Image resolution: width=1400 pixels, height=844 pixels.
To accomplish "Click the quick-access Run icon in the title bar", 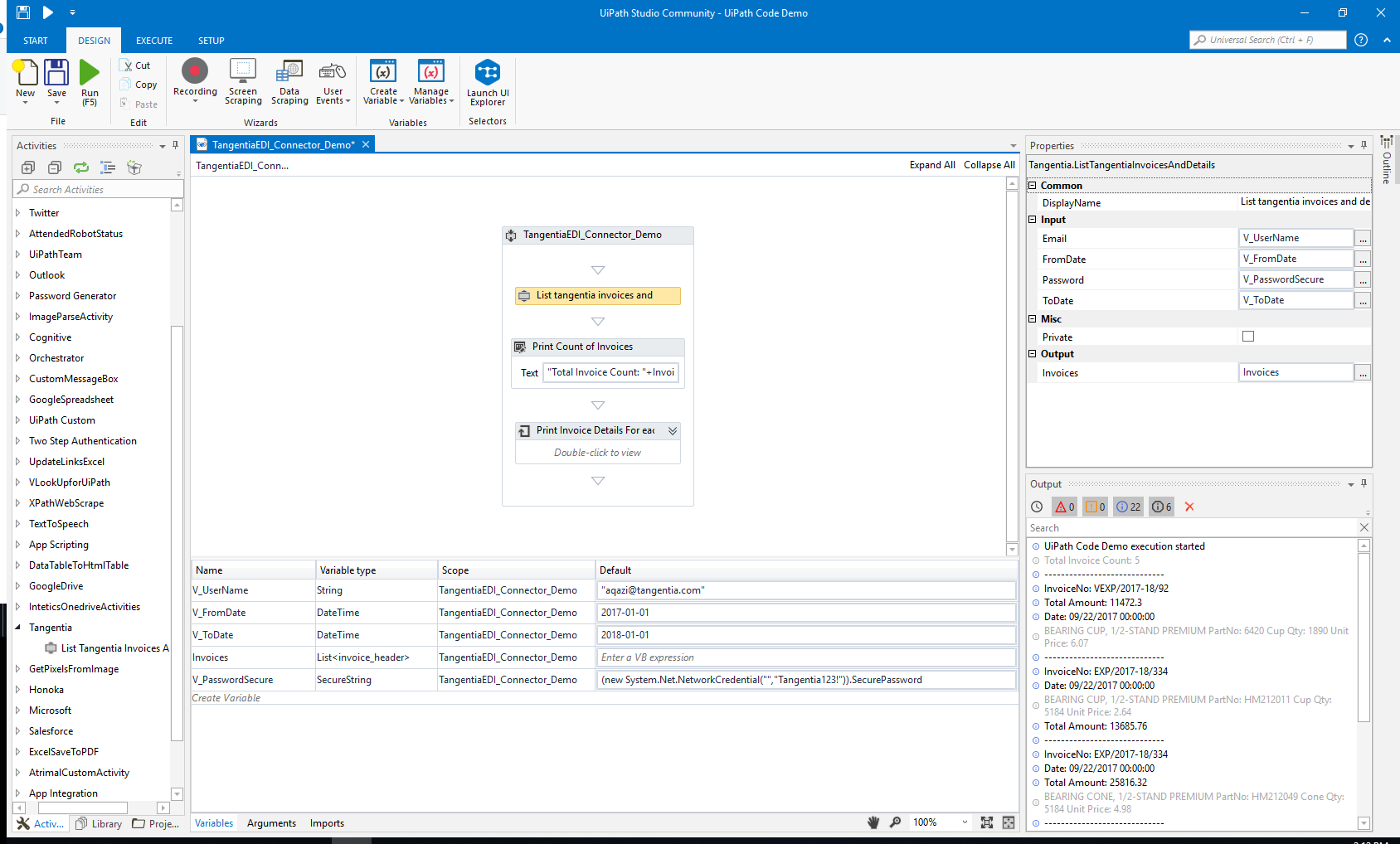I will click(48, 12).
